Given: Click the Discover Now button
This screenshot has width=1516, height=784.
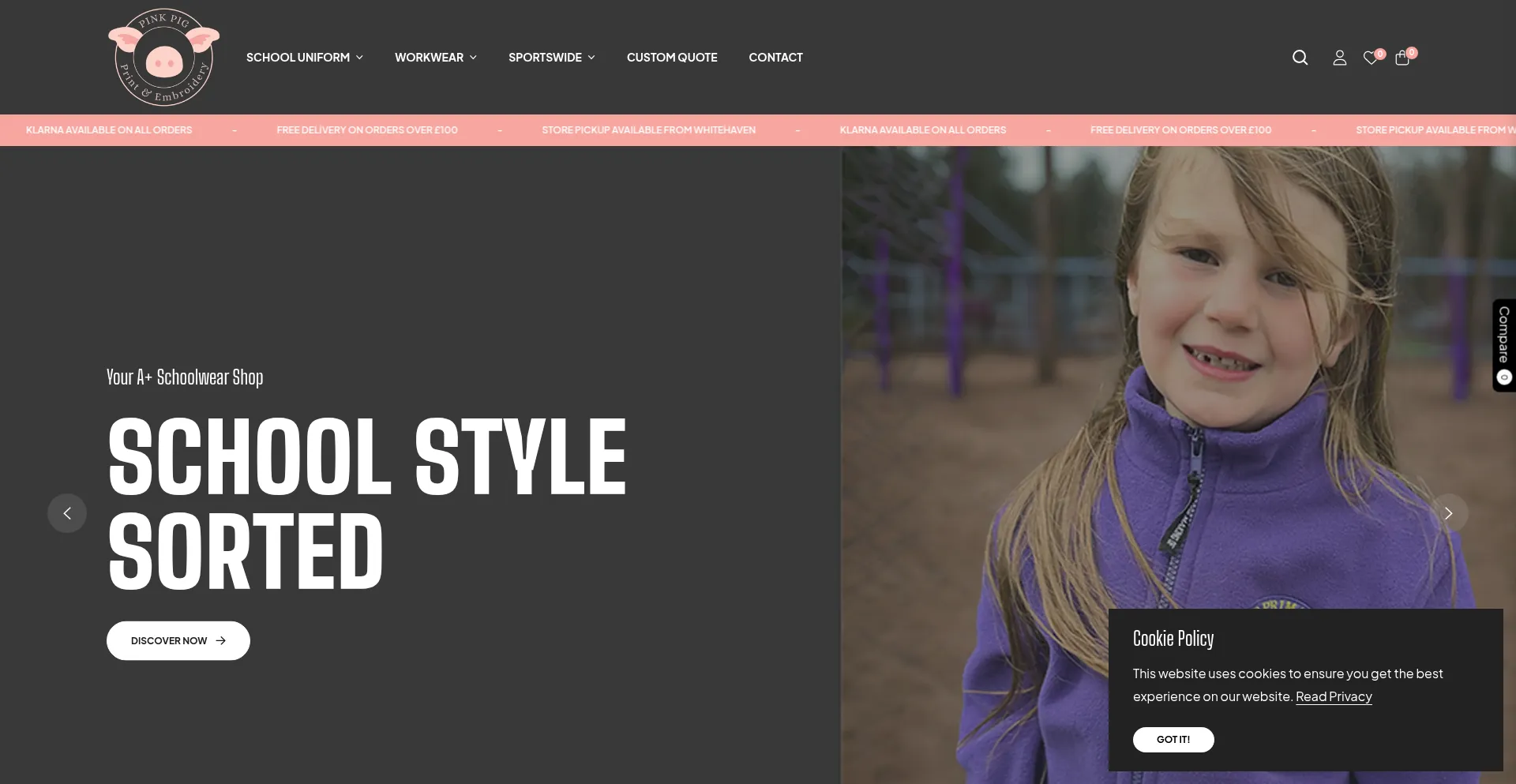Looking at the screenshot, I should 178,640.
